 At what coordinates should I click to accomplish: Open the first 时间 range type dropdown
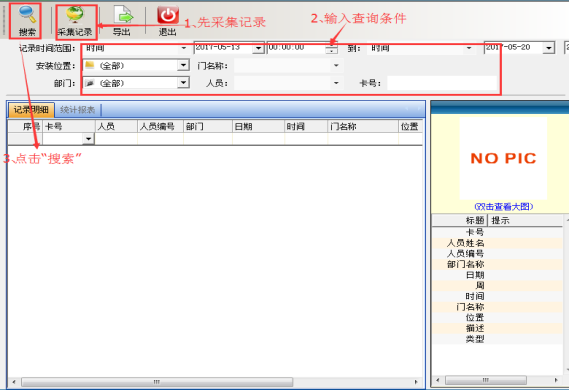tap(184, 48)
